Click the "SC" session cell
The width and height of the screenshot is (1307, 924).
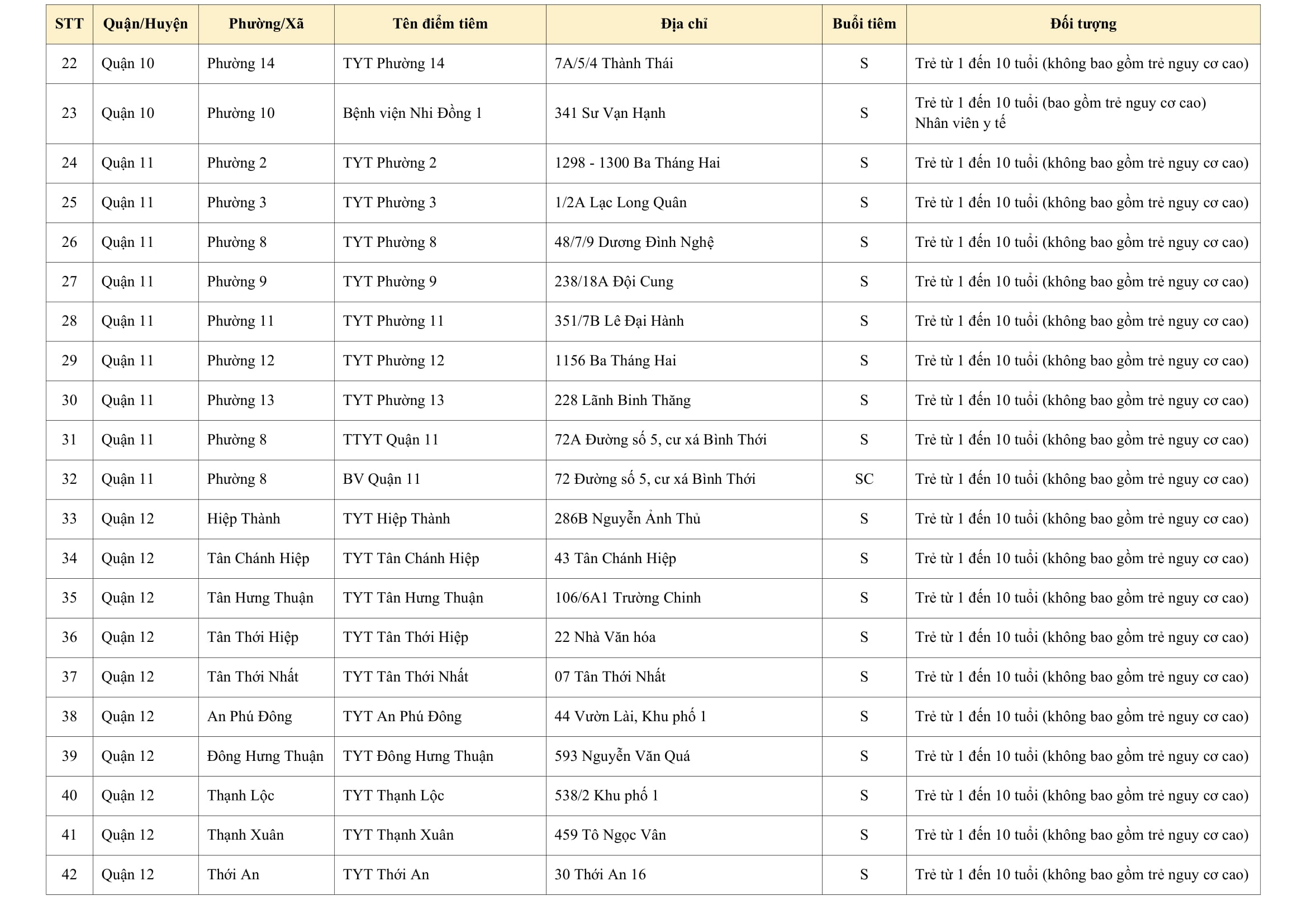click(x=863, y=479)
